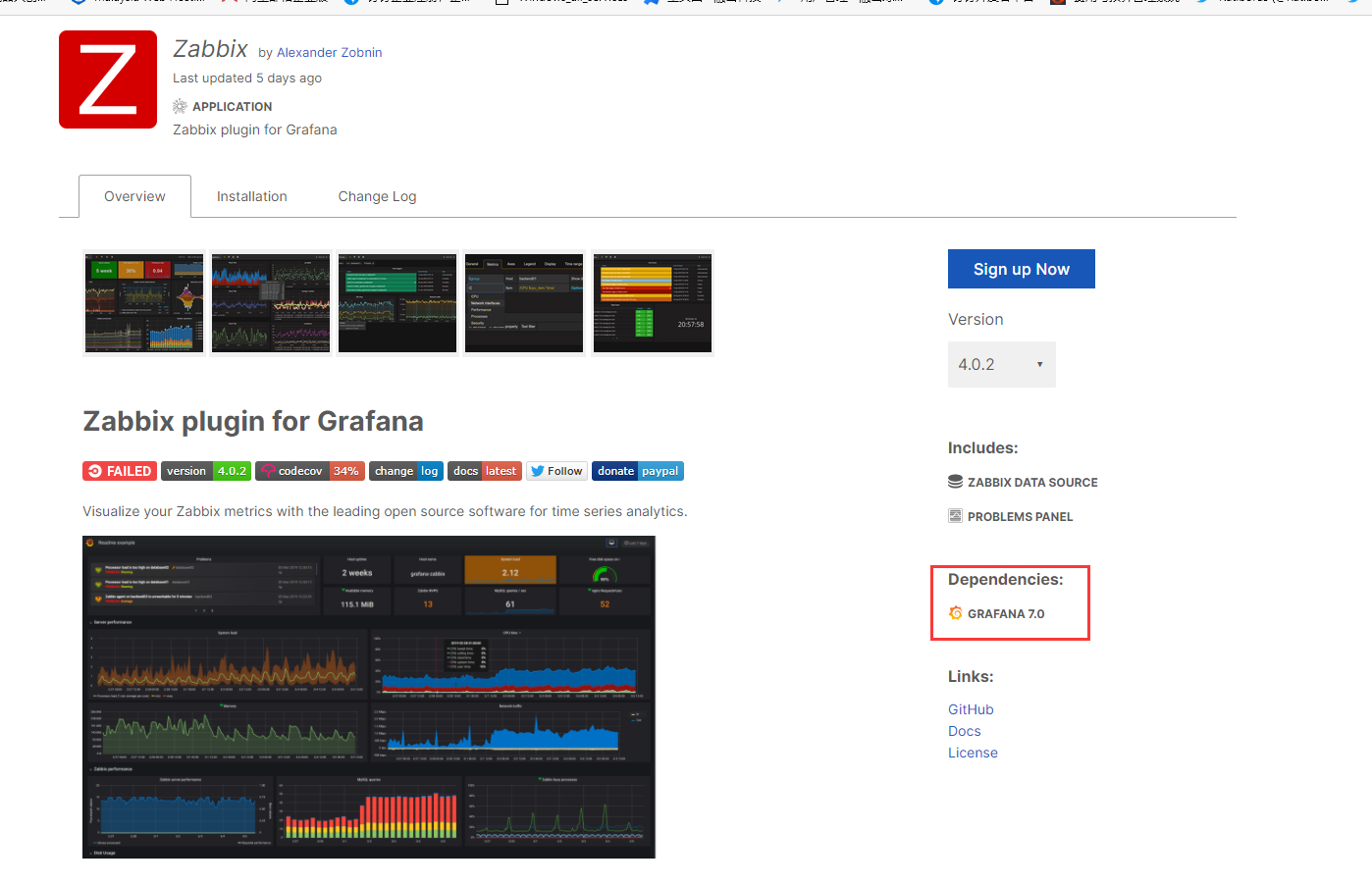This screenshot has width=1372, height=886.
Task: Switch to the Change Log tab
Action: click(377, 196)
